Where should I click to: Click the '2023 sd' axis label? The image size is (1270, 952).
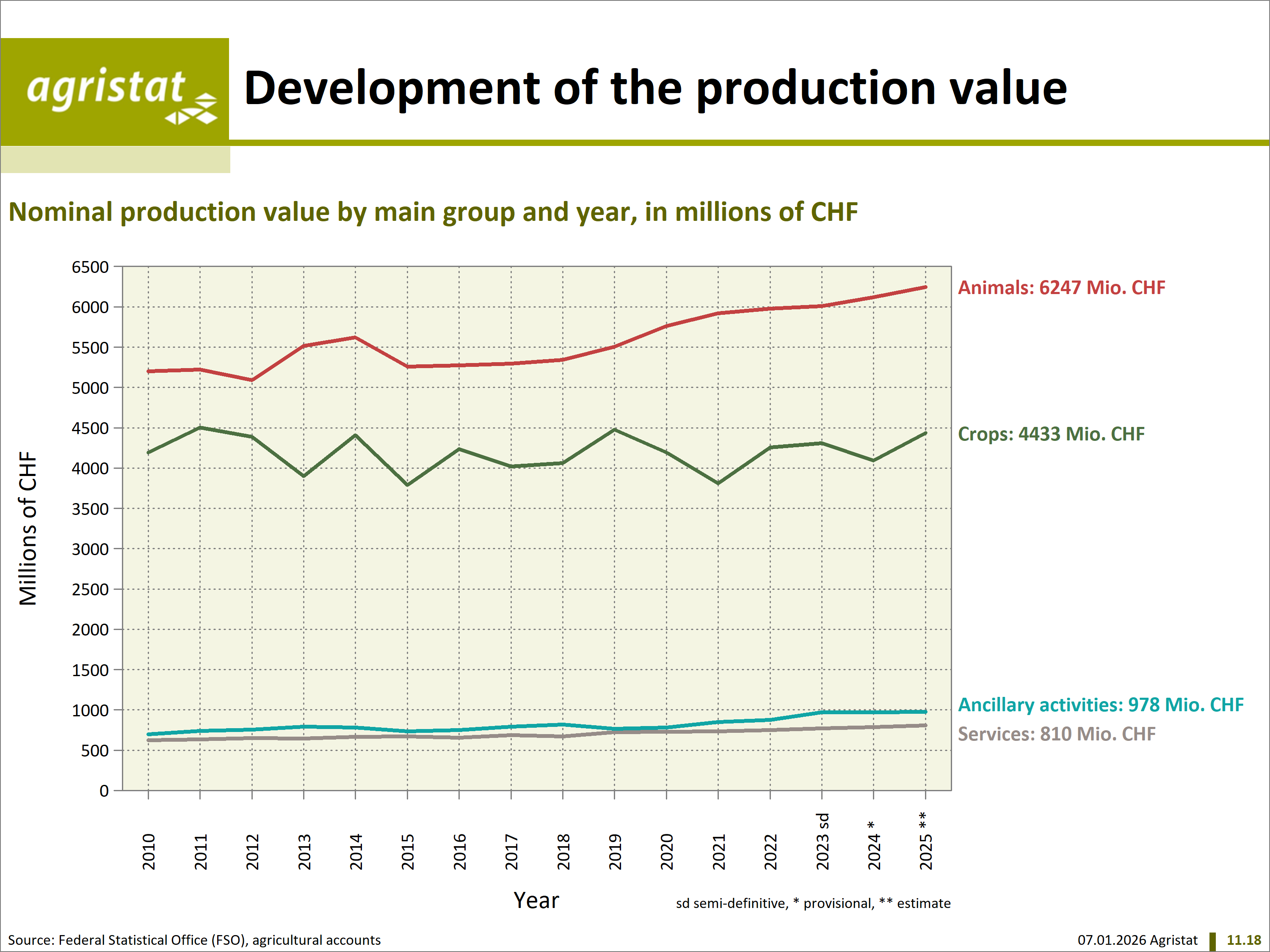[x=822, y=841]
